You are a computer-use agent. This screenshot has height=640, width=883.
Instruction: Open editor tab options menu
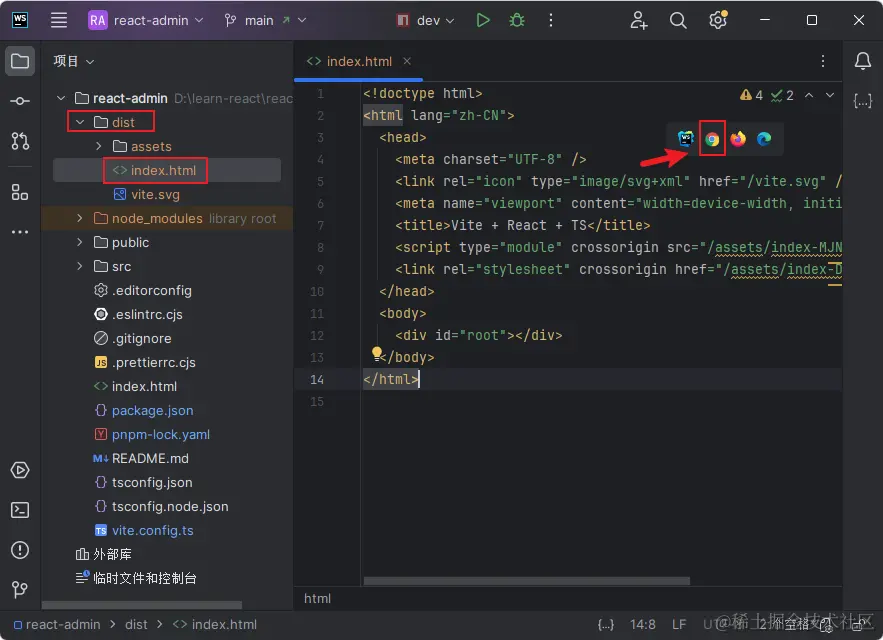tap(823, 61)
